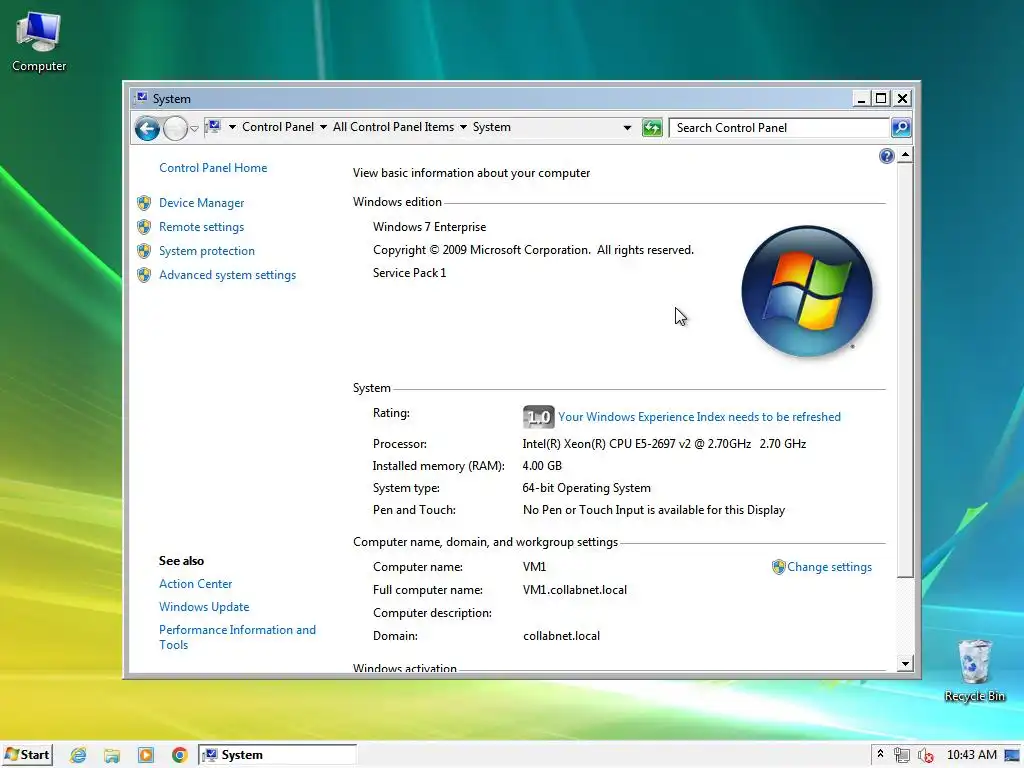The width and height of the screenshot is (1024, 768).
Task: Expand arrow after All Control Panel Items
Action: (463, 127)
